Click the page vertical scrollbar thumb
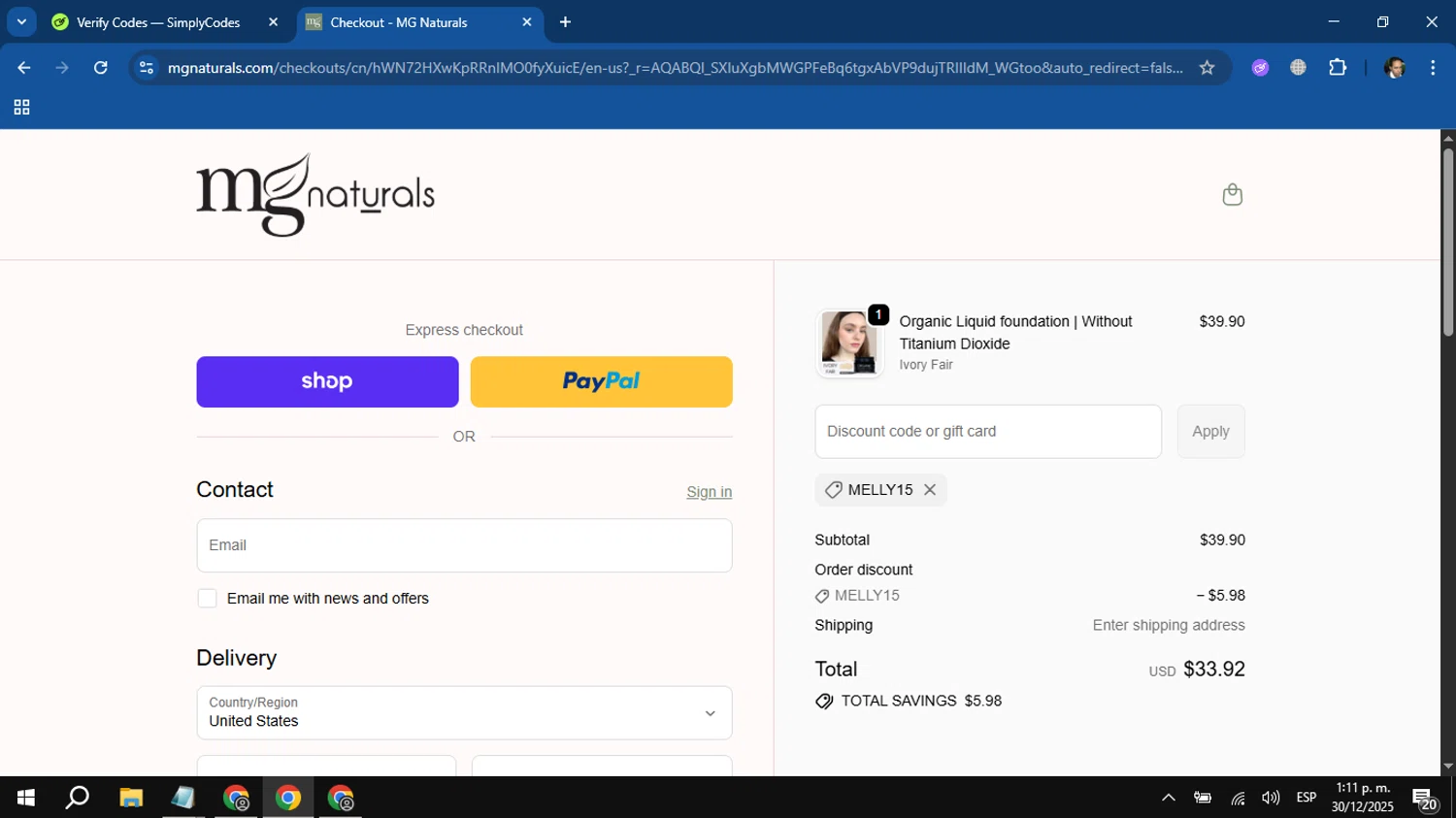Image resolution: width=1456 pixels, height=818 pixels. (1447, 243)
